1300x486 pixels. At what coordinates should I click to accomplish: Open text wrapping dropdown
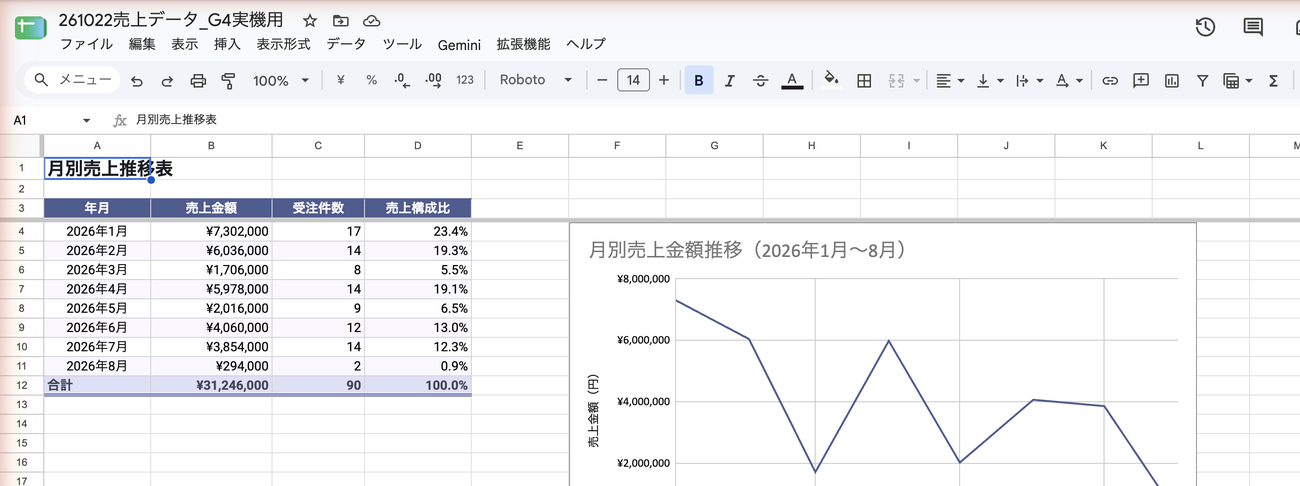tap(1029, 80)
